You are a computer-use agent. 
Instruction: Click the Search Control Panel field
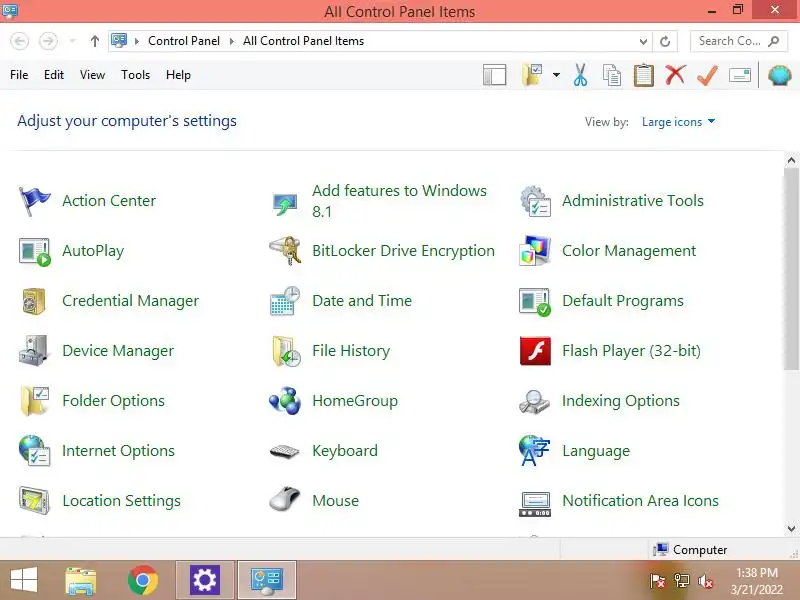click(x=739, y=41)
